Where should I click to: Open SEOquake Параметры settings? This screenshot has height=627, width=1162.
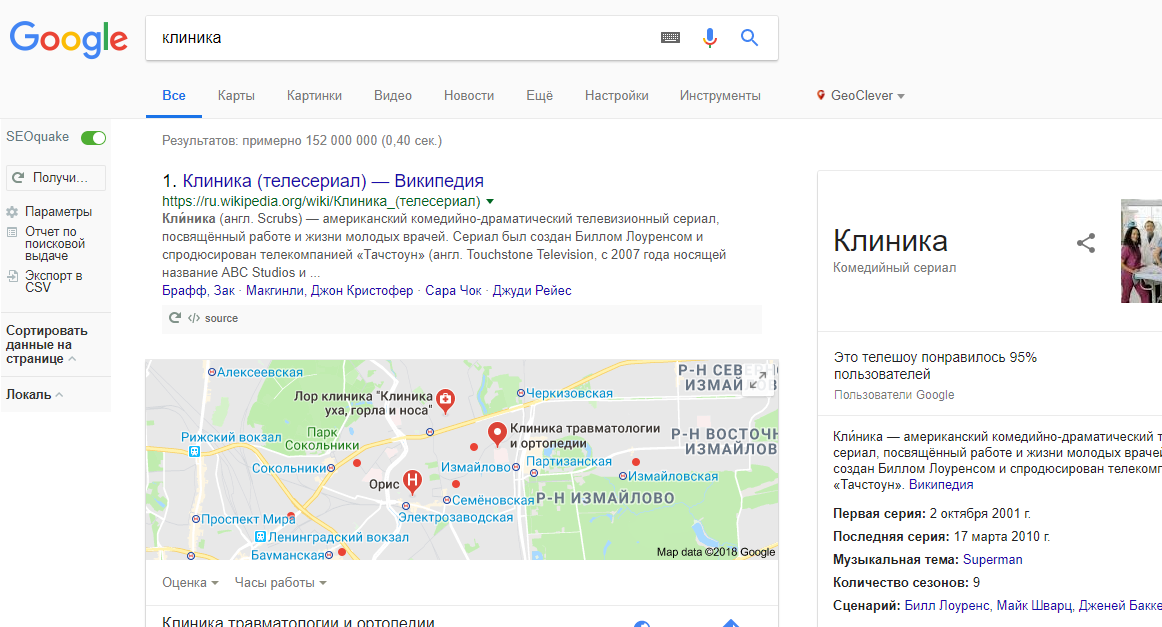click(x=58, y=212)
